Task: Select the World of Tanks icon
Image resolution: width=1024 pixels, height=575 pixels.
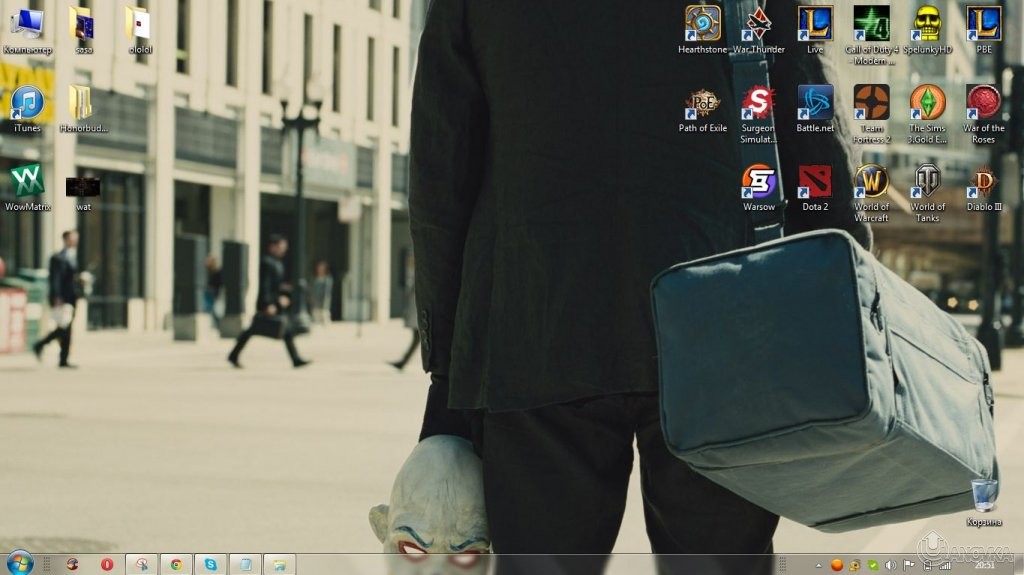Action: pos(927,182)
